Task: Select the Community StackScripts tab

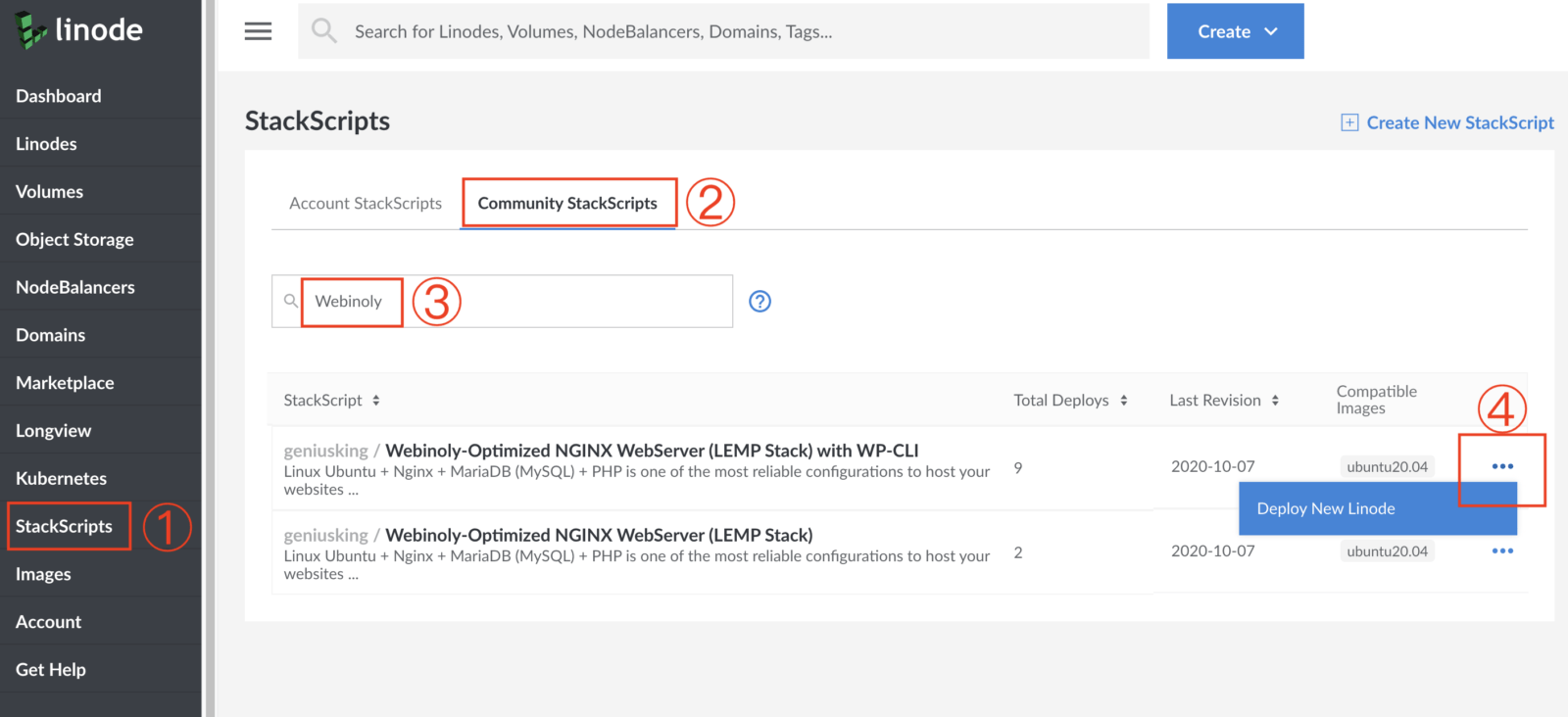Action: [x=567, y=203]
